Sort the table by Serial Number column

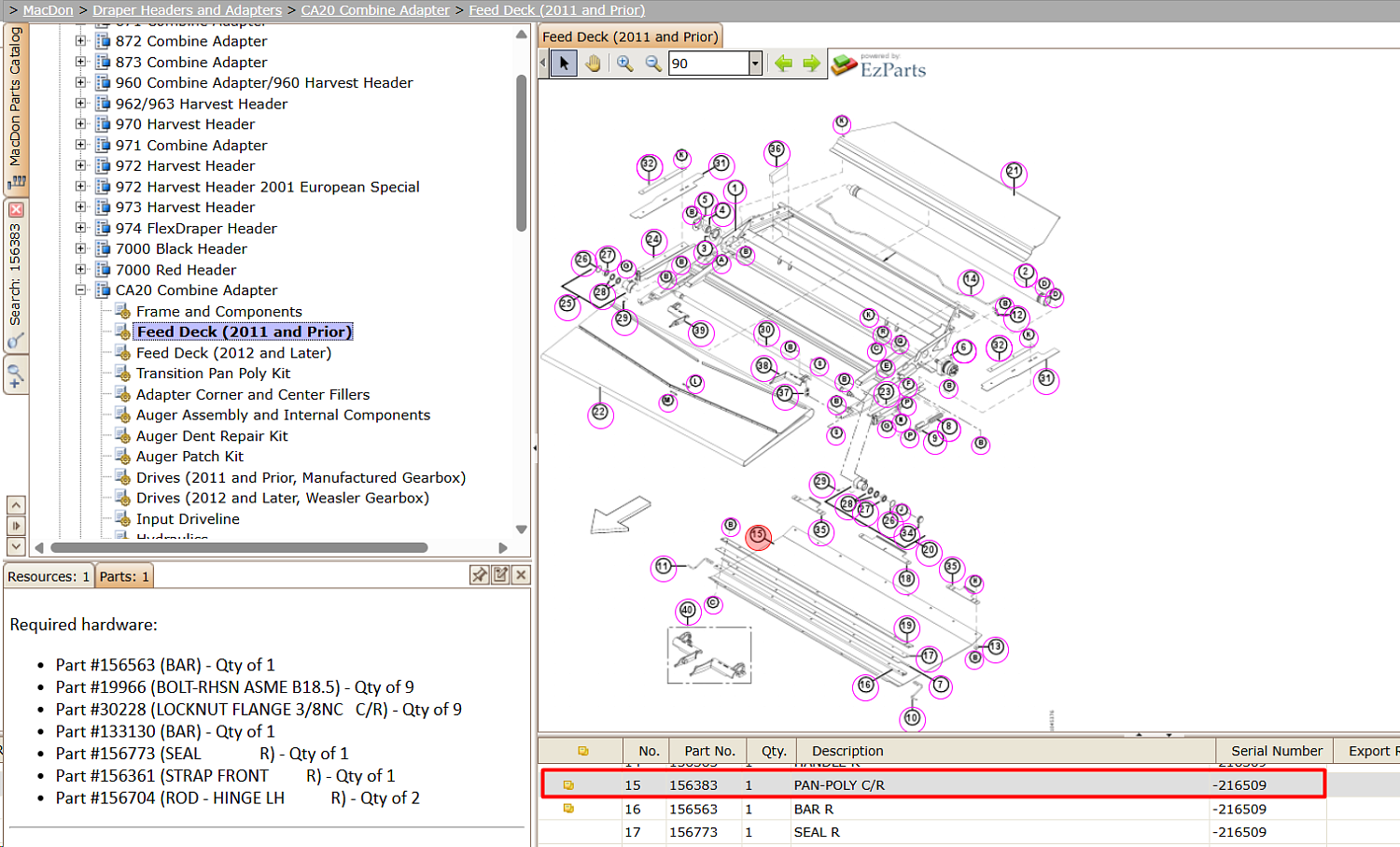1276,751
